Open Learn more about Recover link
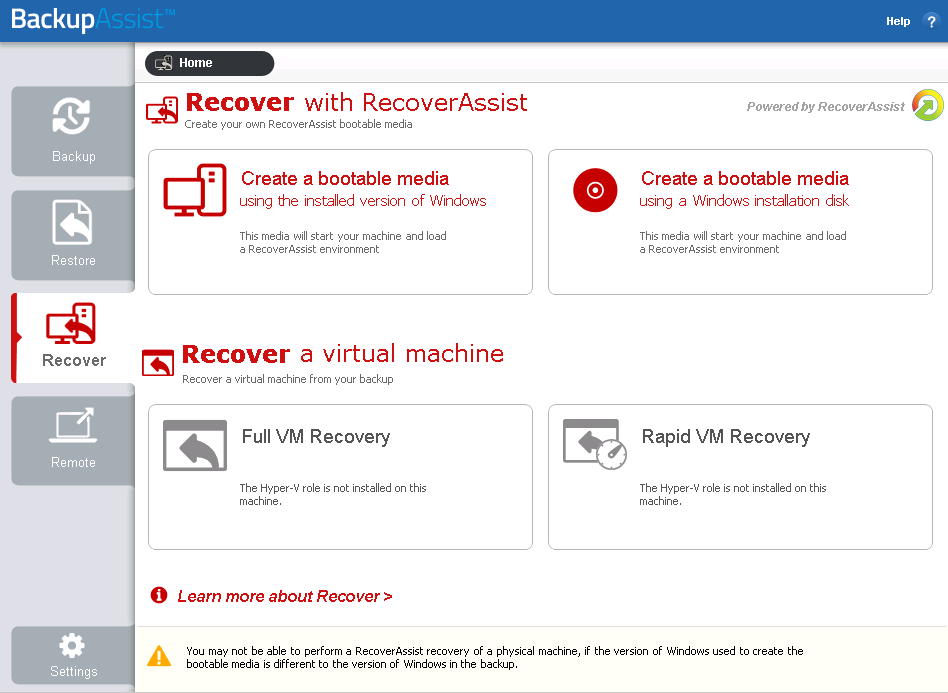 click(285, 596)
